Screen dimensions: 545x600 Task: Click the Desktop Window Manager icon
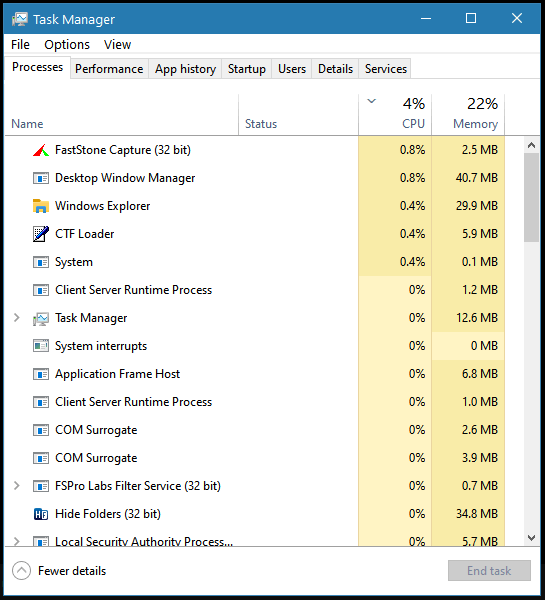click(x=41, y=178)
